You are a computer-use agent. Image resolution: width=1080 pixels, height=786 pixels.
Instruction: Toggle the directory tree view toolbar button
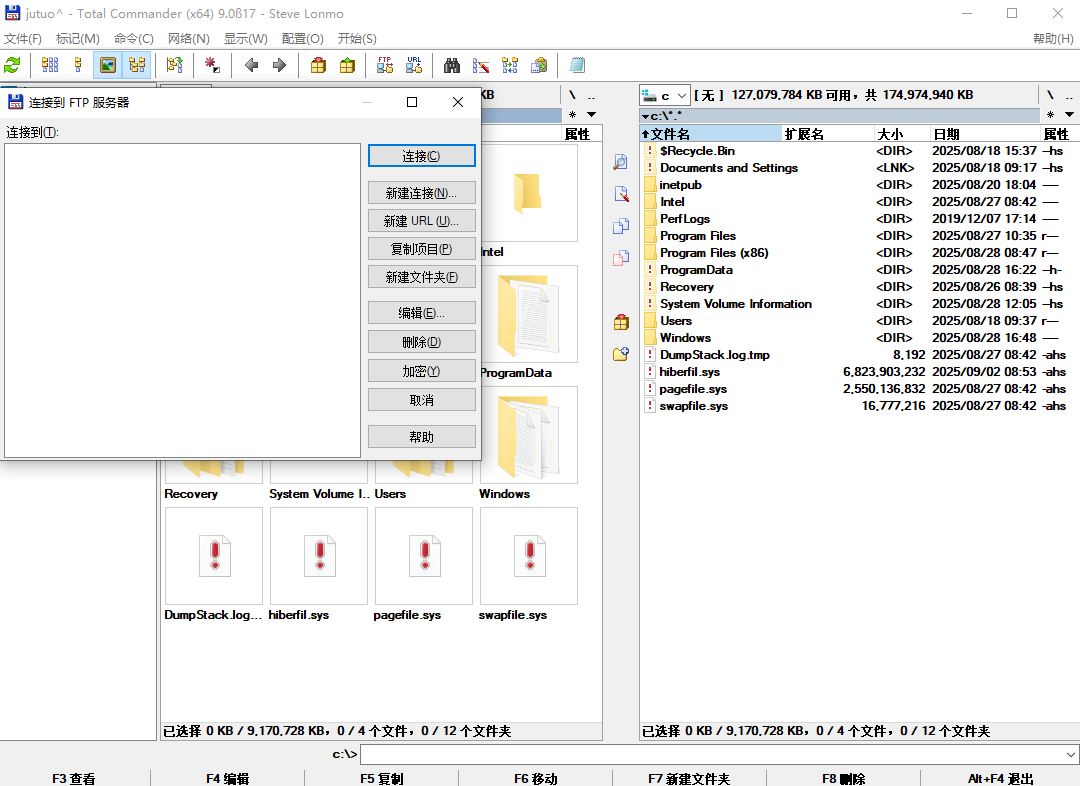point(137,65)
